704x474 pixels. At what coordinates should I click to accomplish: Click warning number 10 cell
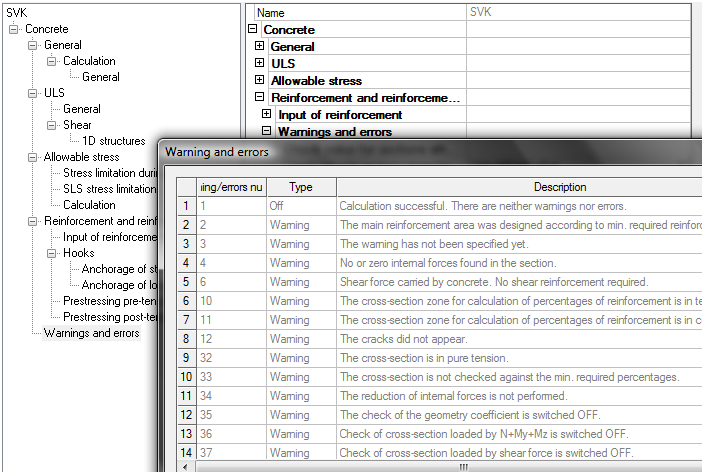pyautogui.click(x=232, y=301)
